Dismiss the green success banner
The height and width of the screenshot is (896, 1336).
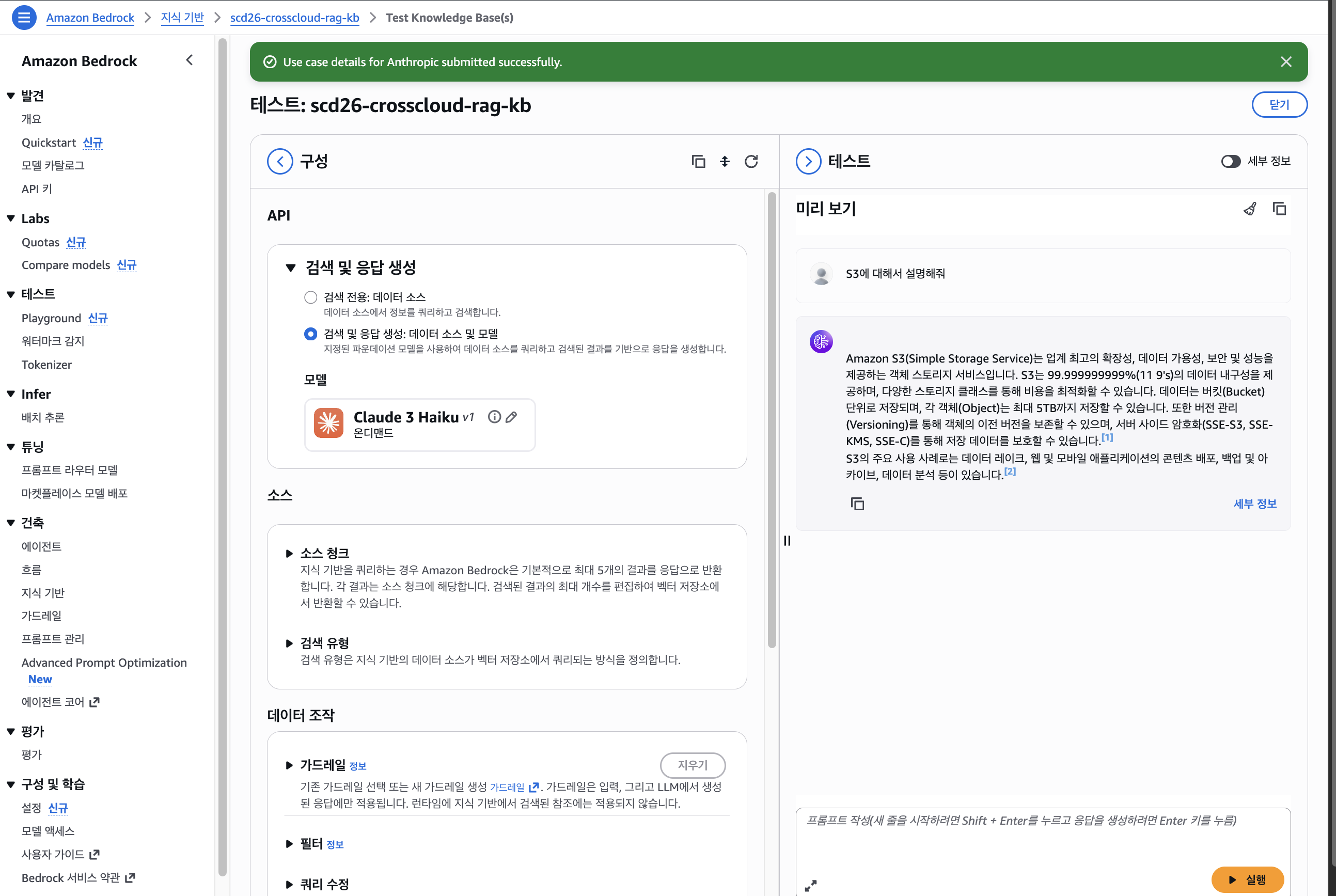1286,62
